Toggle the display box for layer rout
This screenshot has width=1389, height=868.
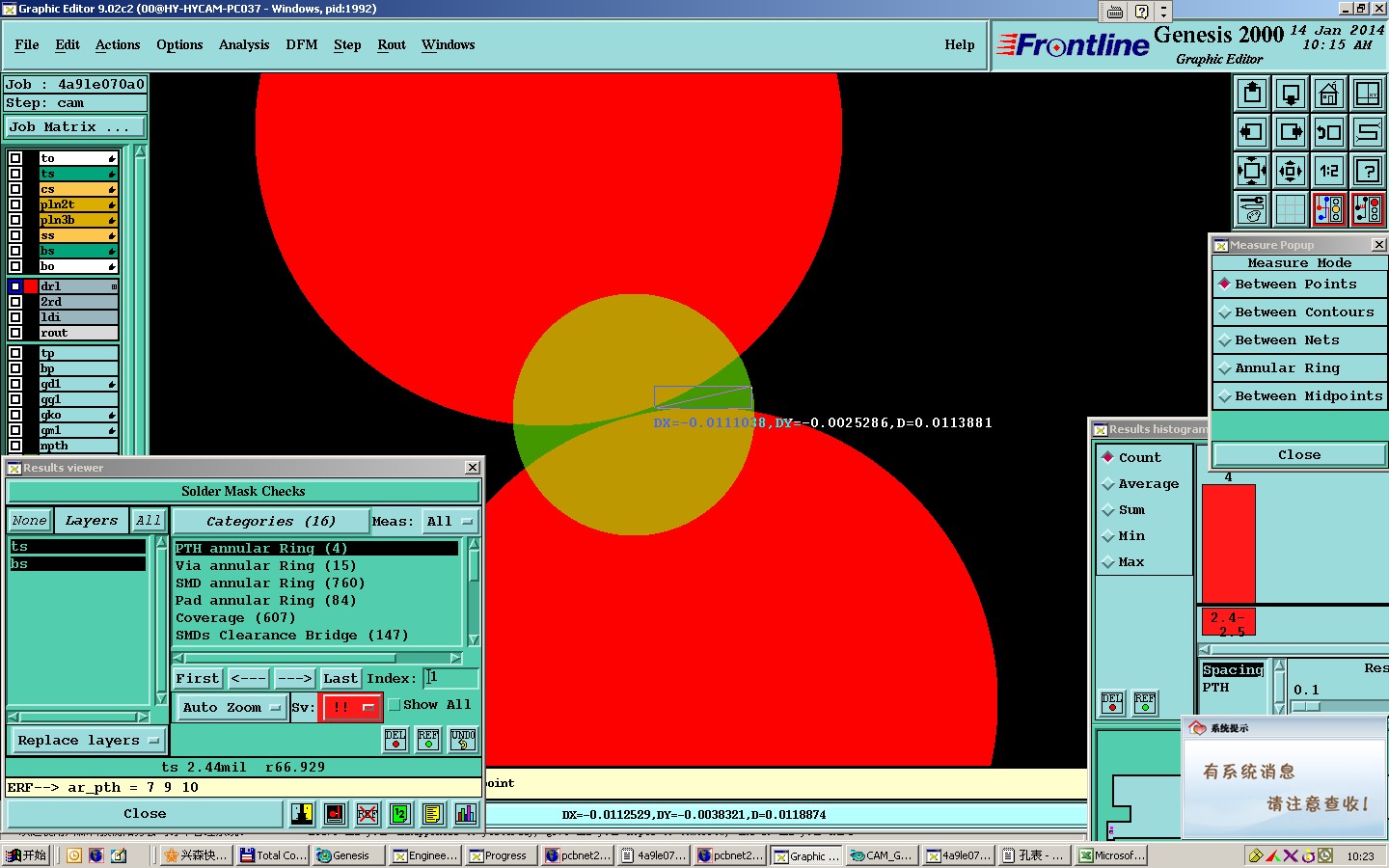[x=15, y=333]
